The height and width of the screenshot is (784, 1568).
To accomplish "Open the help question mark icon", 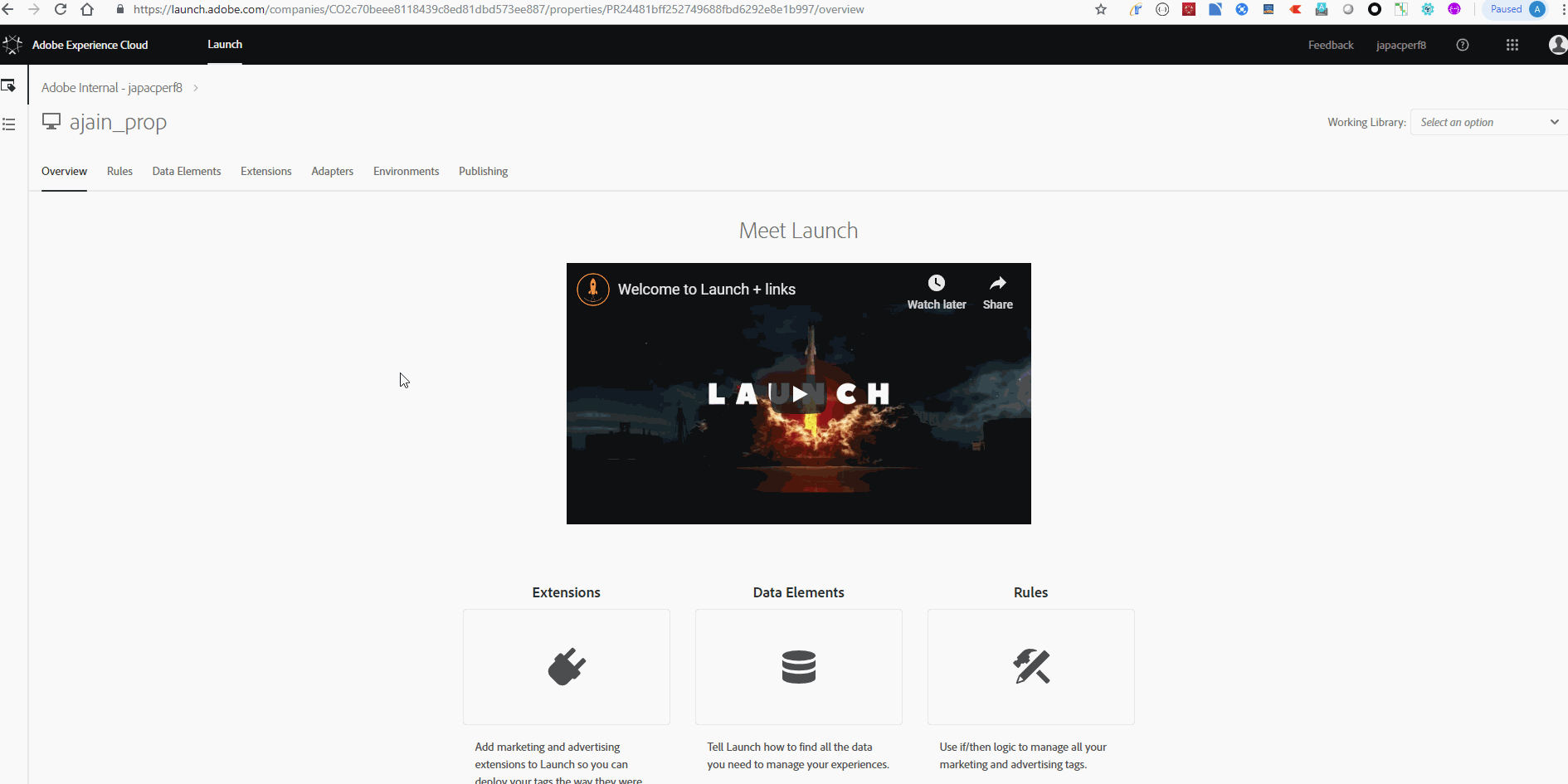I will point(1463,45).
